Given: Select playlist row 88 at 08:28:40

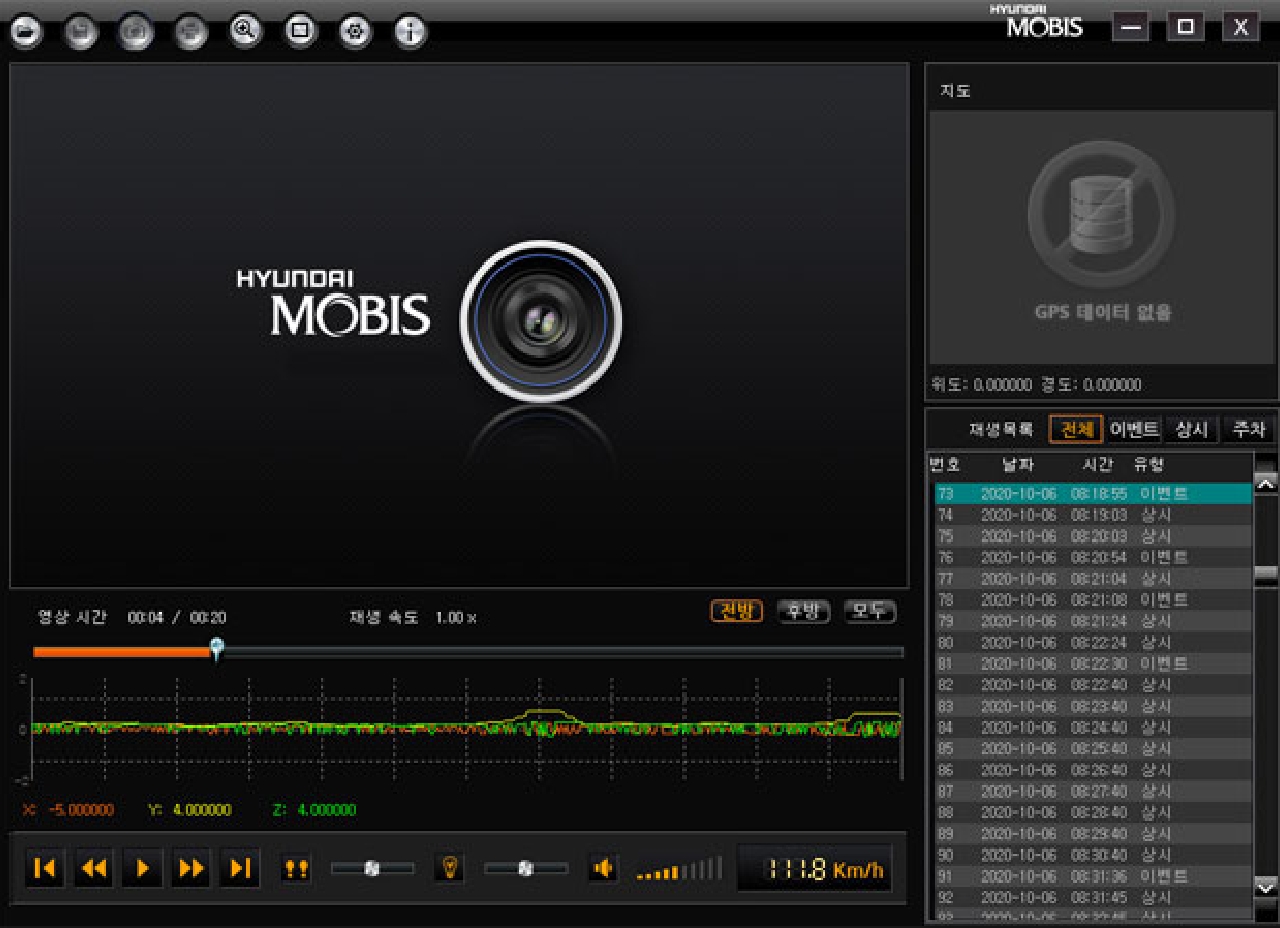Looking at the screenshot, I should tap(1093, 812).
